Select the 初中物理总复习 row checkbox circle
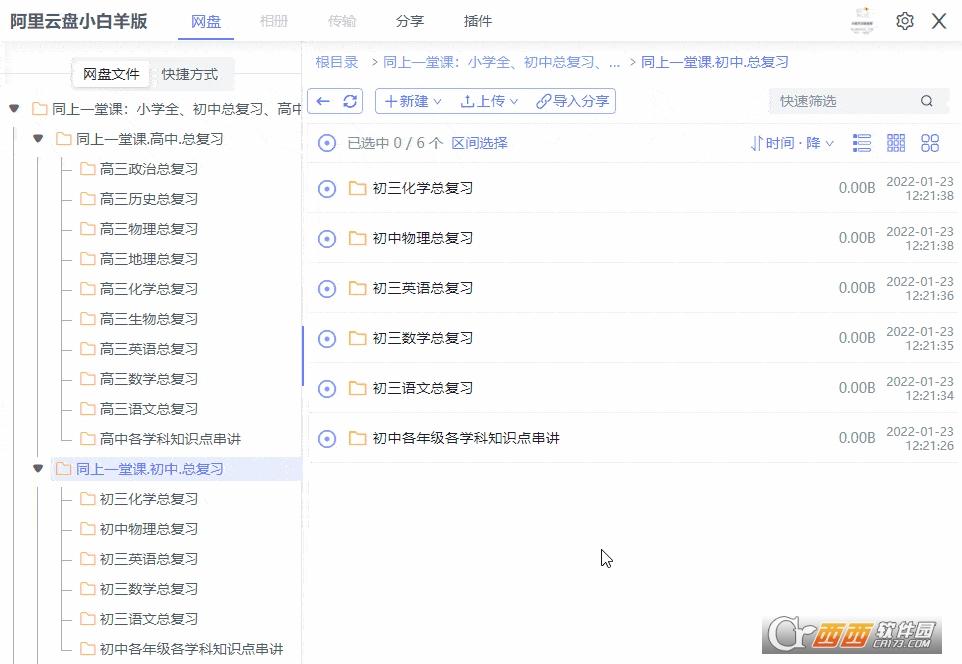The height and width of the screenshot is (664, 962). (326, 238)
